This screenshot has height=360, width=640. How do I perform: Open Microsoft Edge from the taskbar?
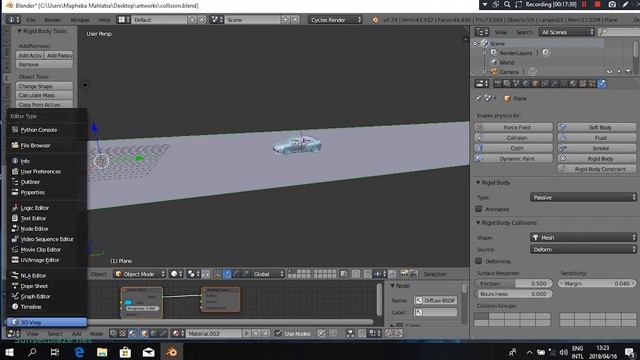click(79, 351)
